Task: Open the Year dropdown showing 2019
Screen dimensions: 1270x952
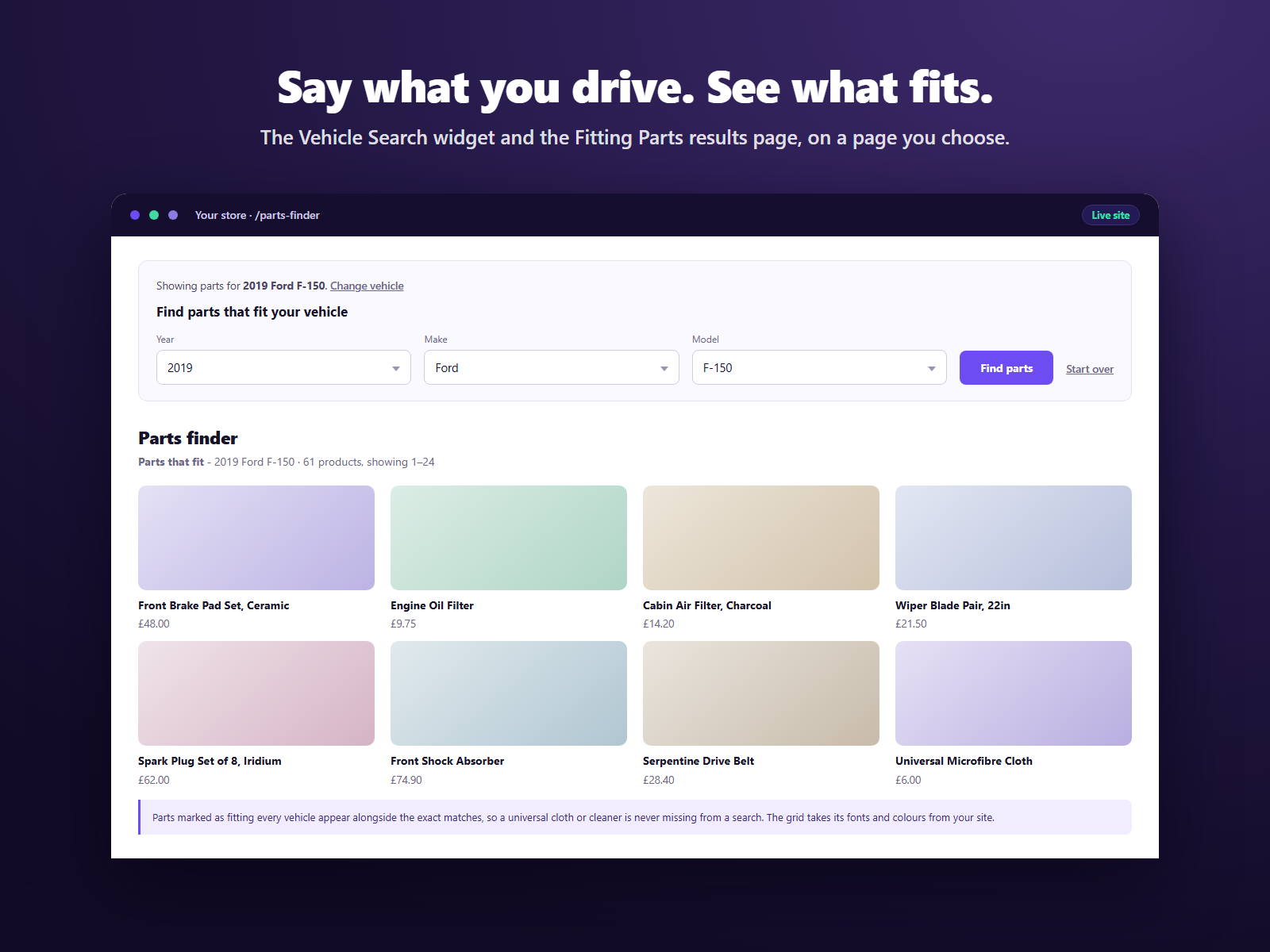Action: pos(283,367)
